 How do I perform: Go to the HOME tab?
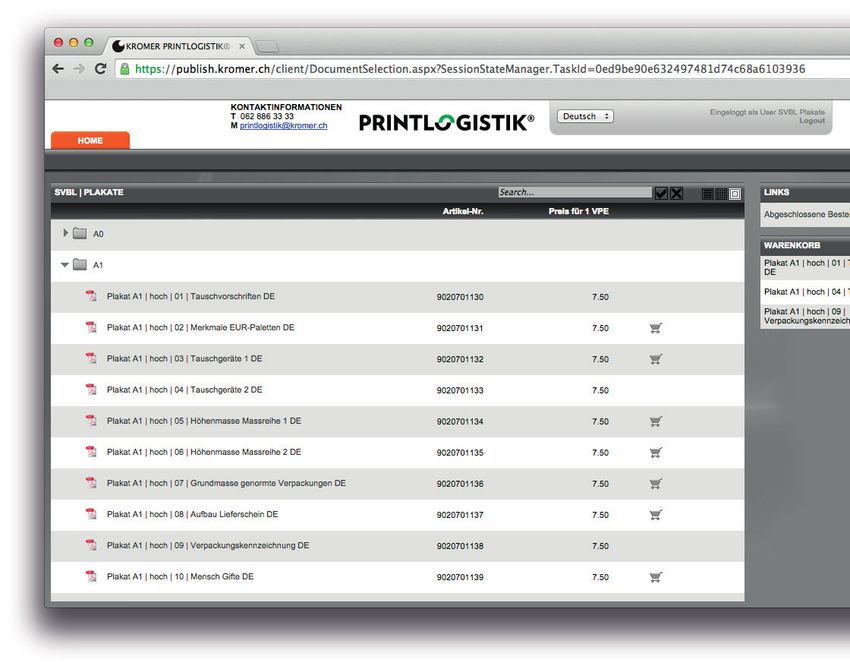click(x=90, y=141)
